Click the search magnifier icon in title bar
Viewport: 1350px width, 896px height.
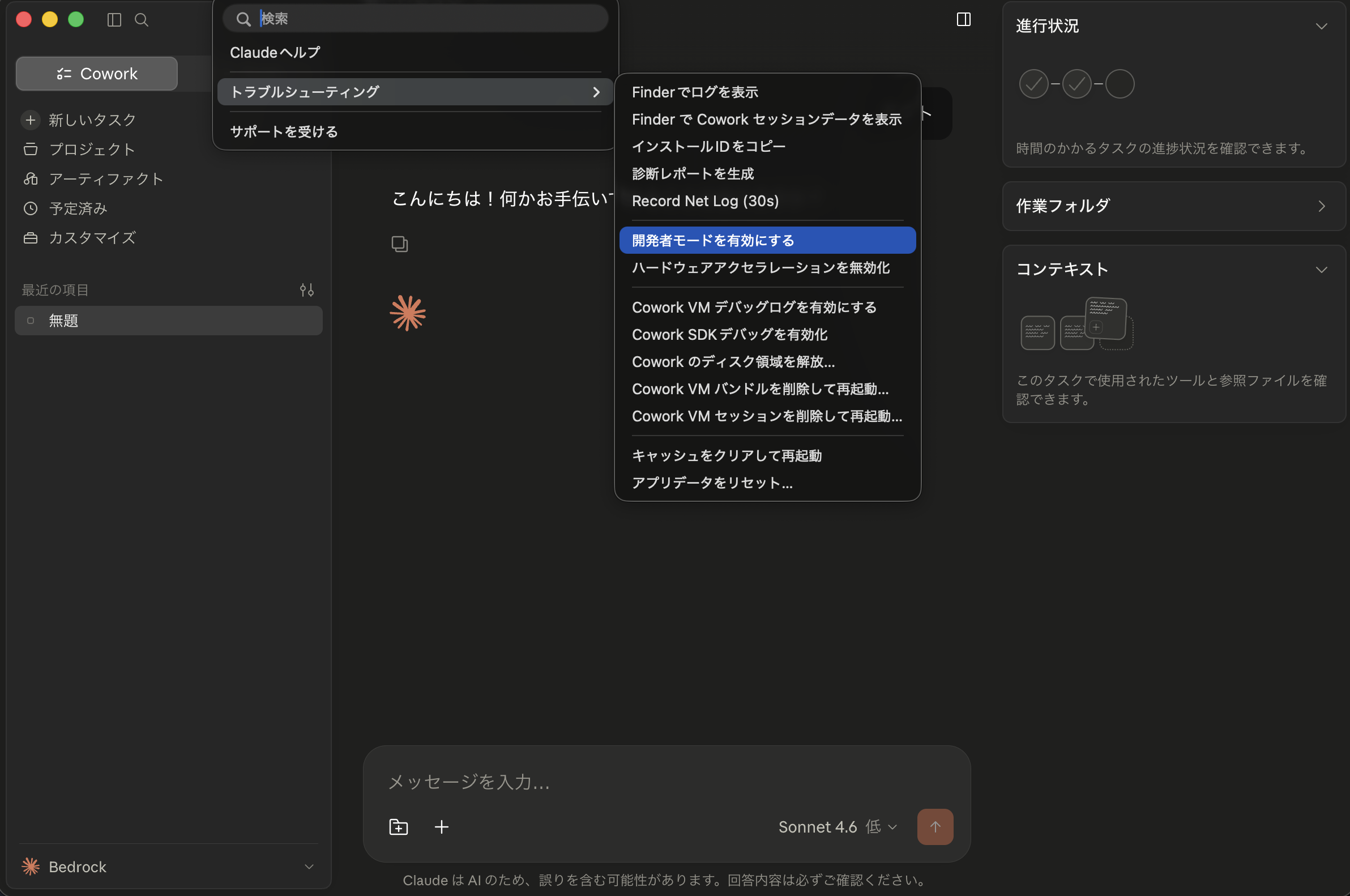pos(141,20)
